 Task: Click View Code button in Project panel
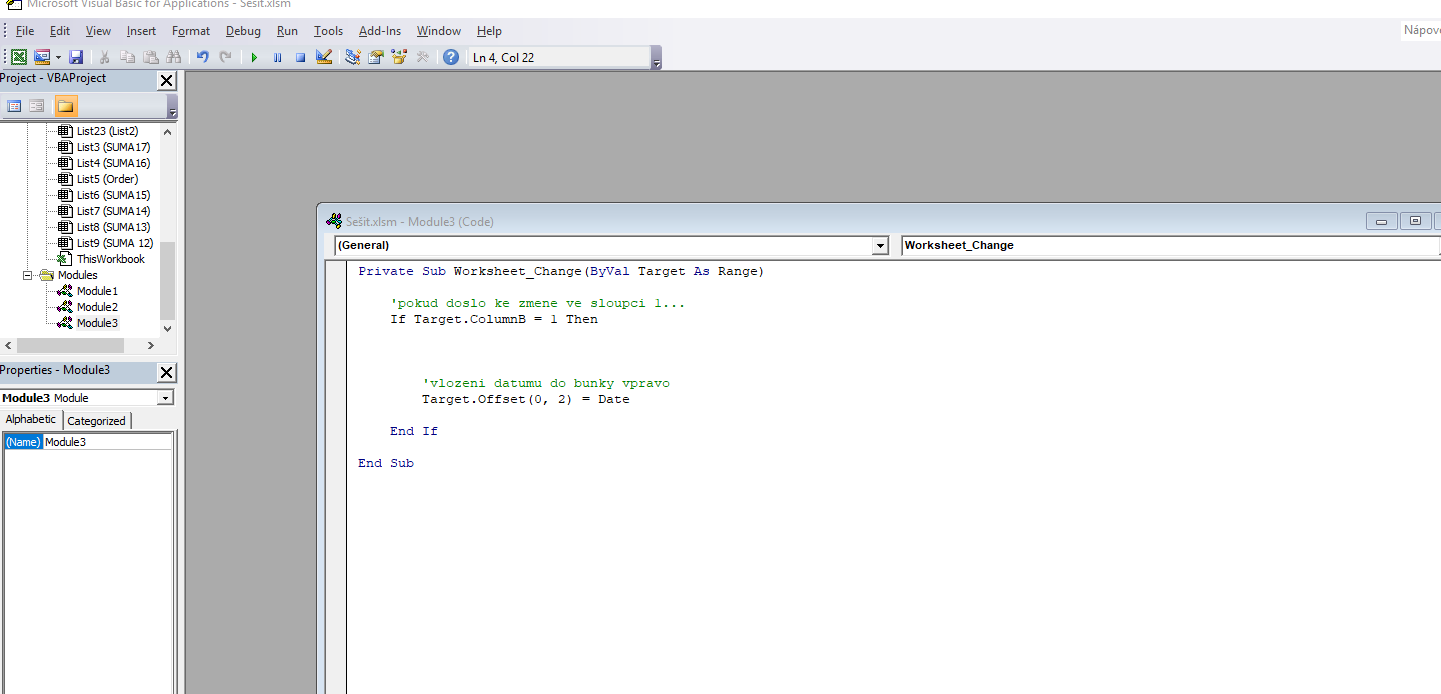tap(14, 106)
